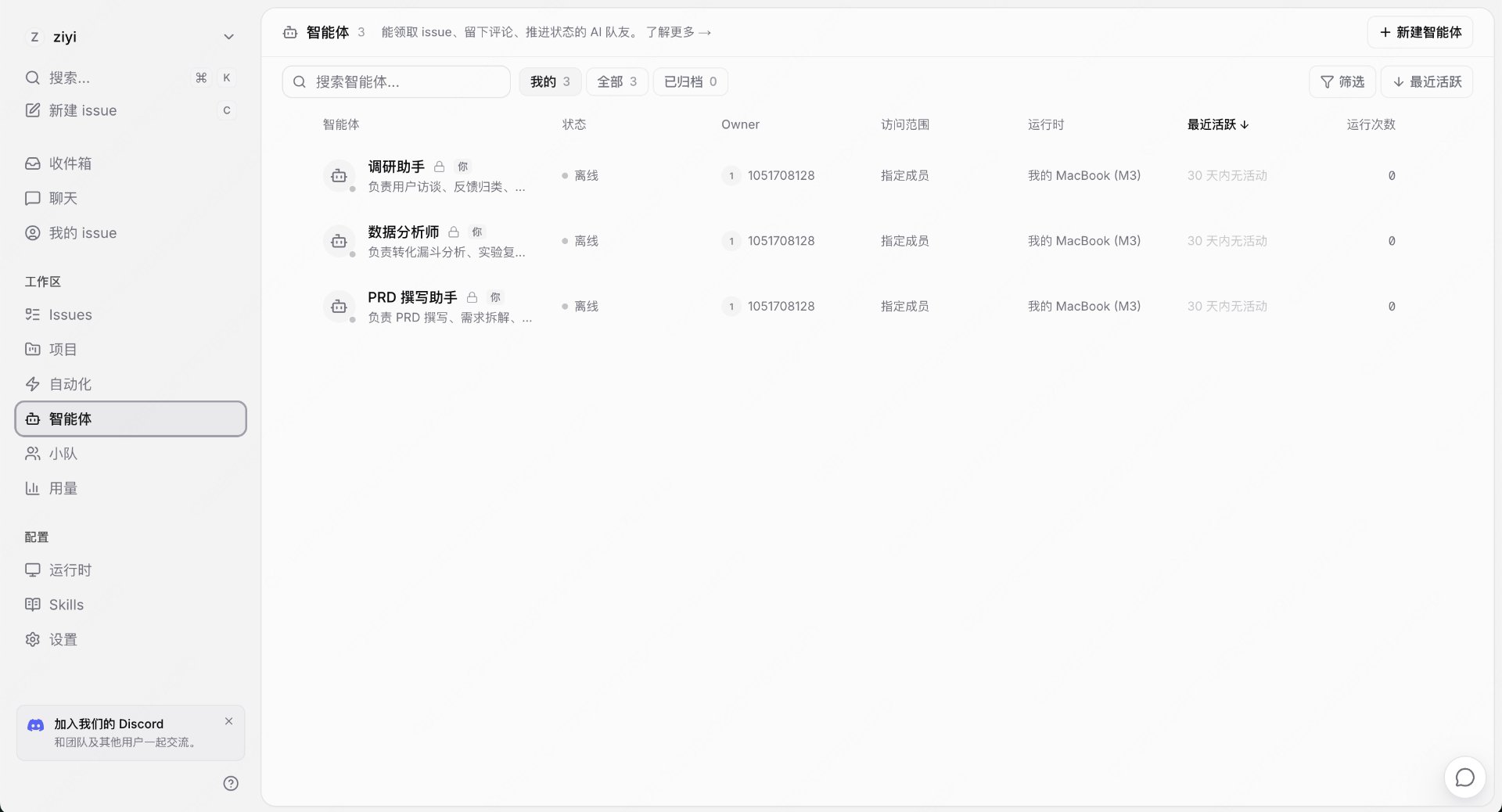Click robot avatar of 调研助手
The width and height of the screenshot is (1502, 812).
pos(339,175)
